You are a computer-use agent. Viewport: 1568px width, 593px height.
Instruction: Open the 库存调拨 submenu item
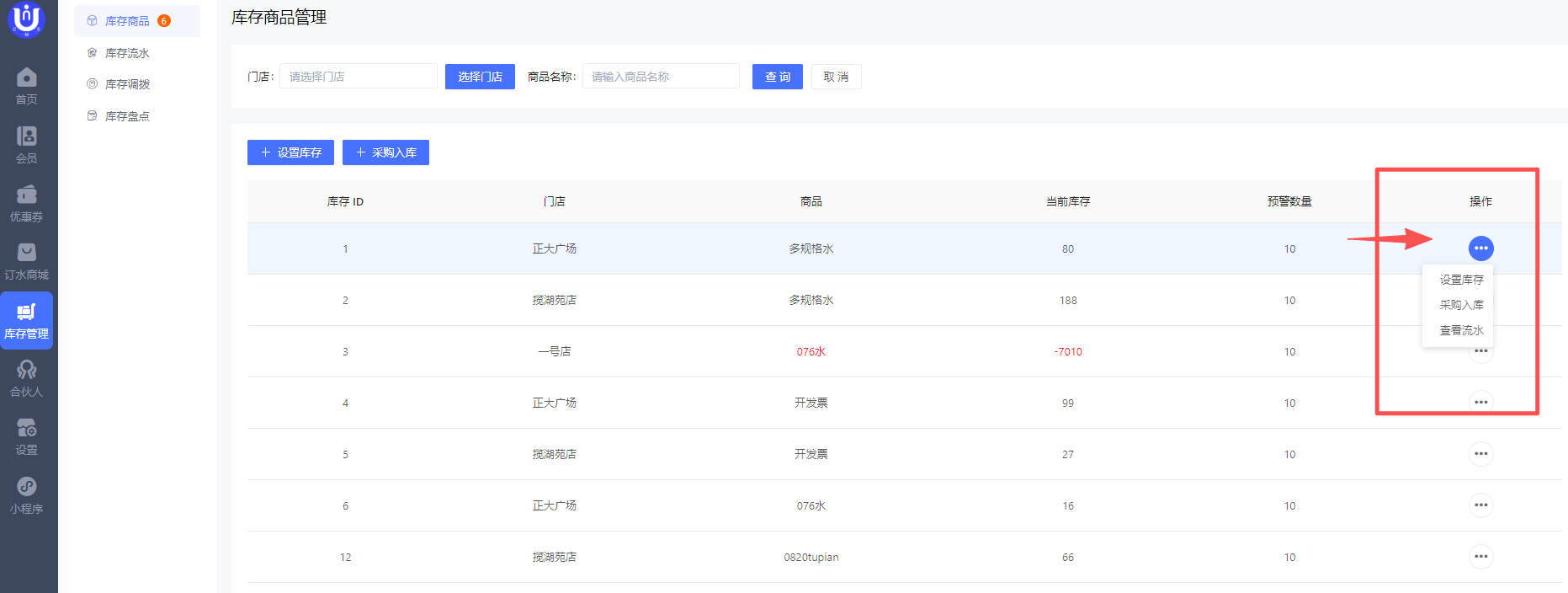pyautogui.click(x=127, y=84)
